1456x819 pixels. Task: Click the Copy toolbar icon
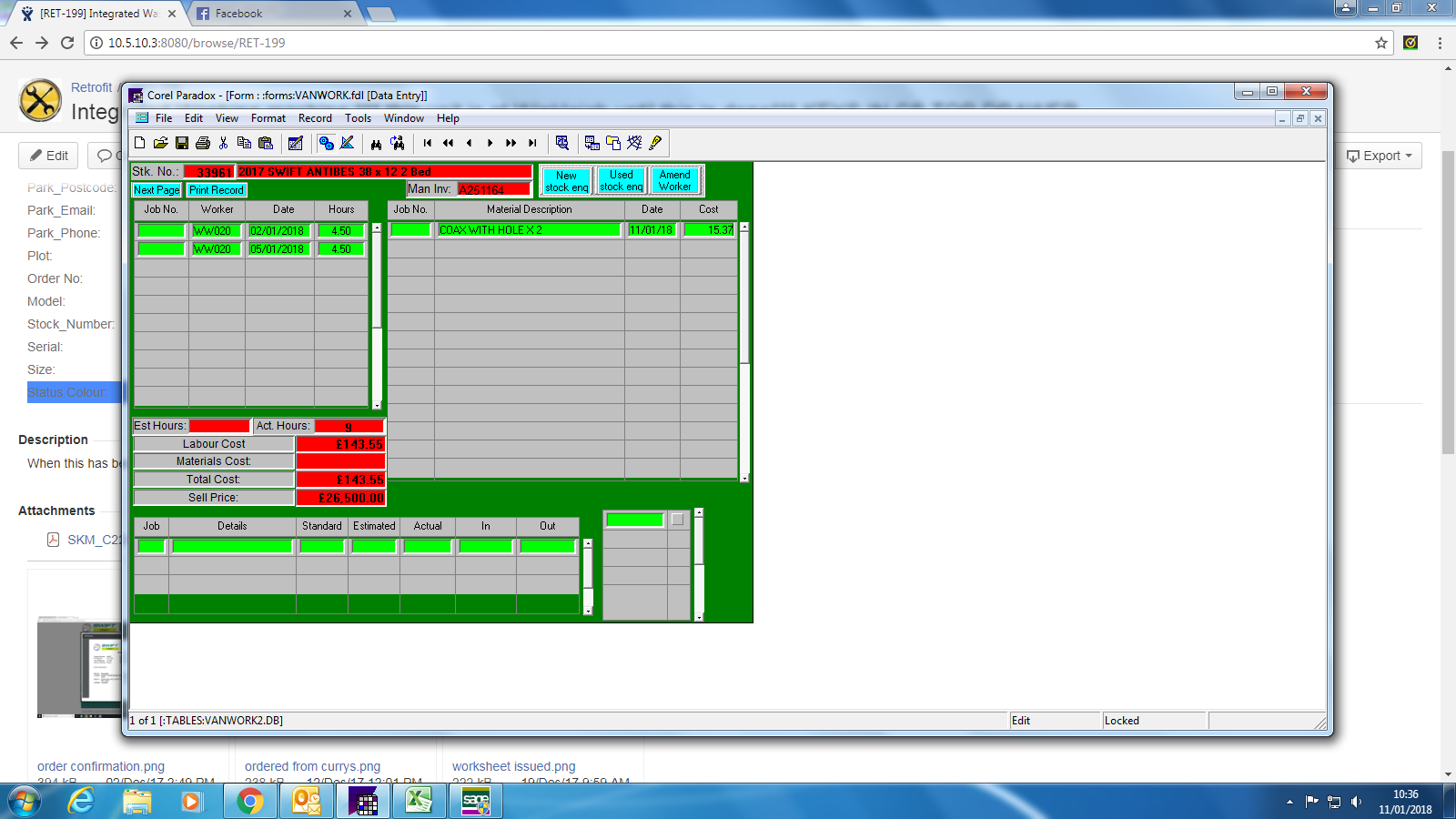coord(244,143)
